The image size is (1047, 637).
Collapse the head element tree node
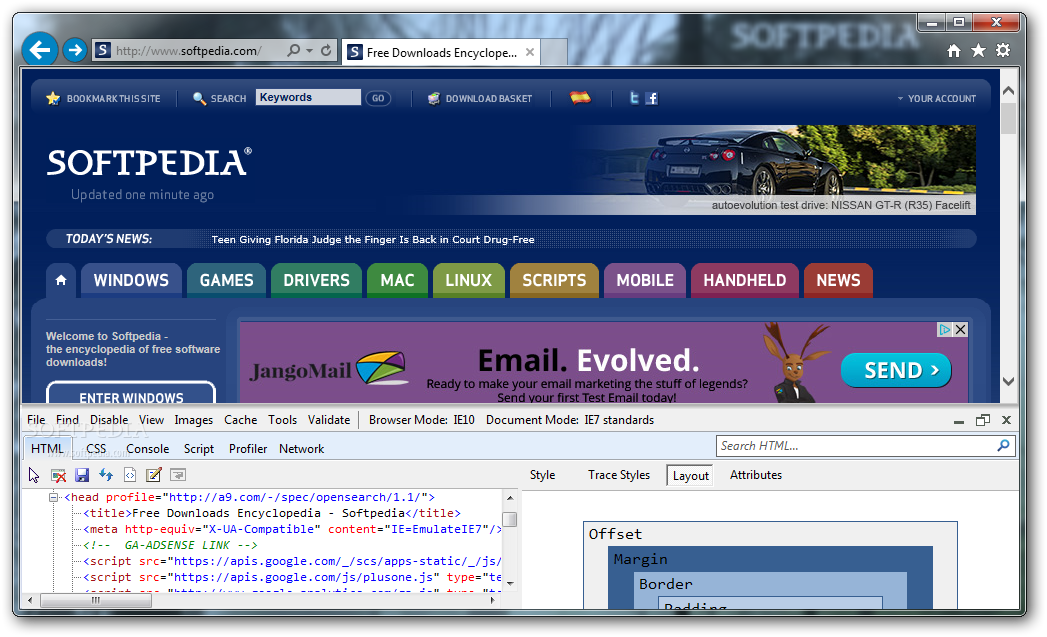point(53,497)
